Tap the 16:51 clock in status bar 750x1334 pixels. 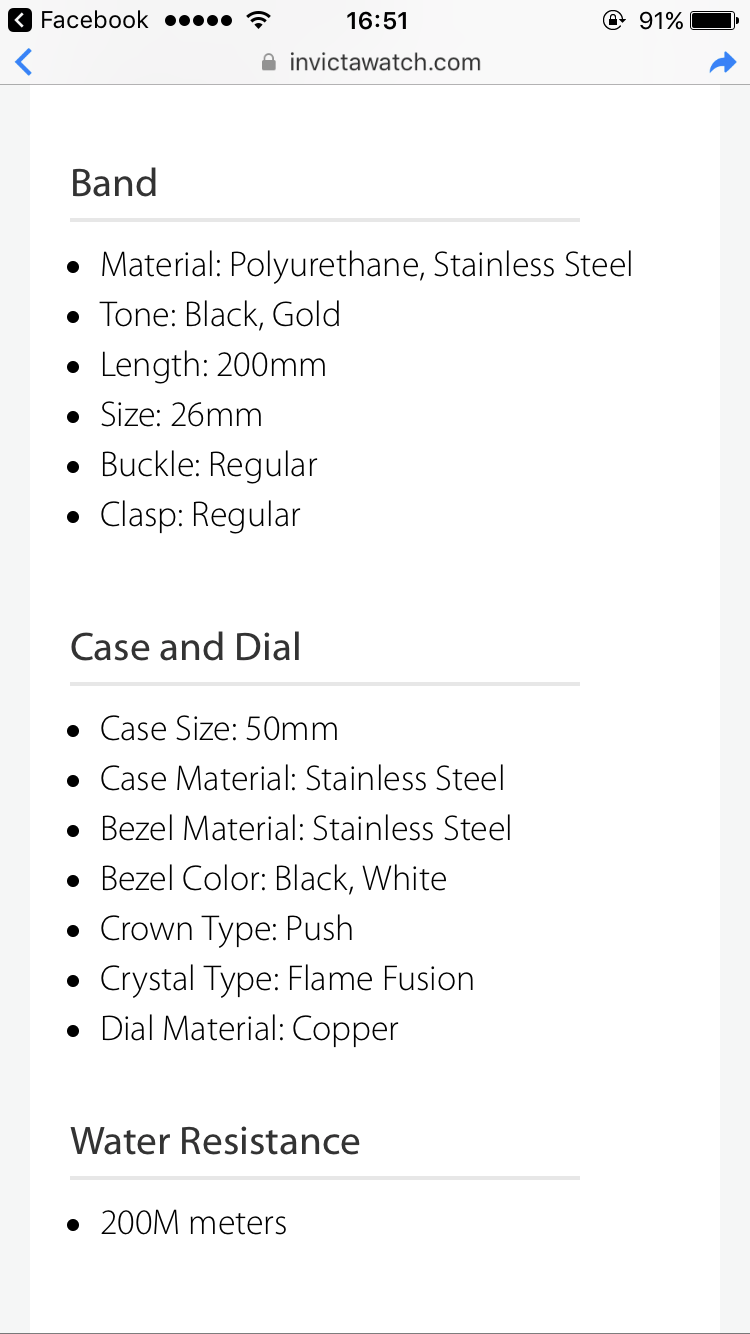pyautogui.click(x=376, y=20)
